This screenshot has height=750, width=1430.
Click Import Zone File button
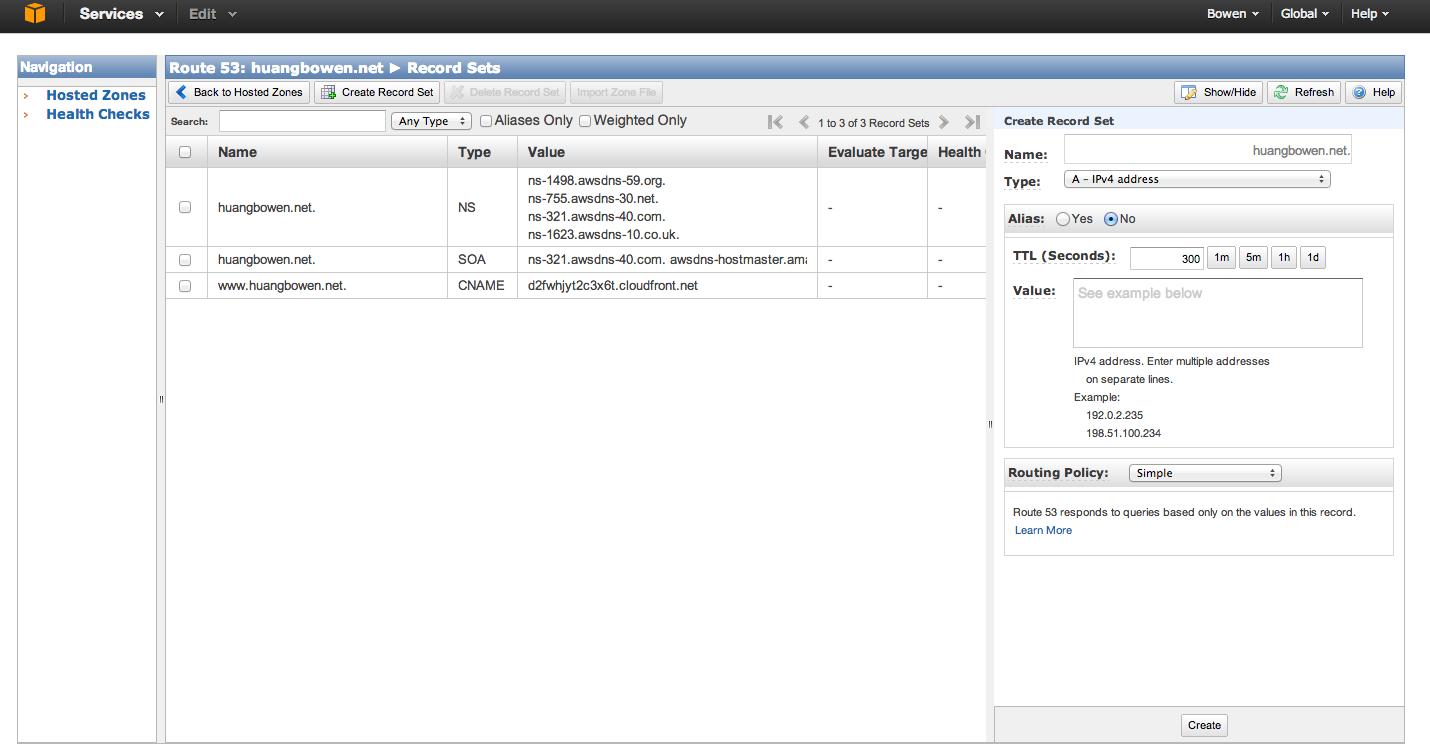click(x=617, y=92)
